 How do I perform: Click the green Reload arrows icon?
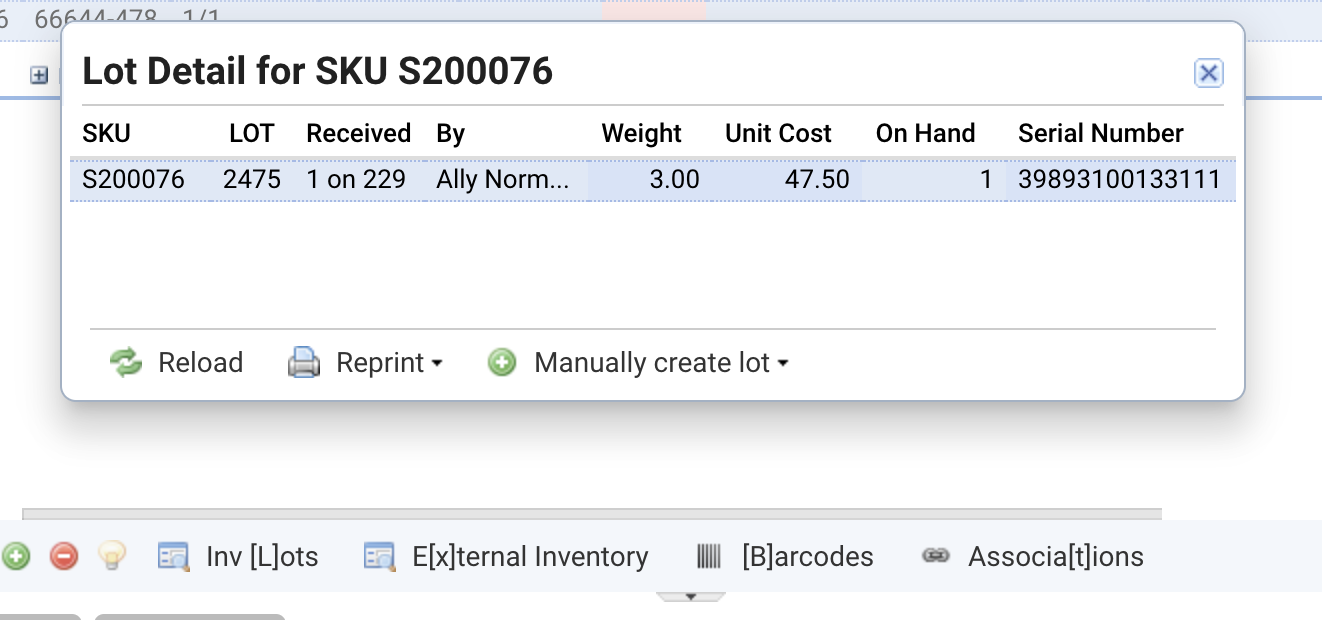(x=126, y=362)
